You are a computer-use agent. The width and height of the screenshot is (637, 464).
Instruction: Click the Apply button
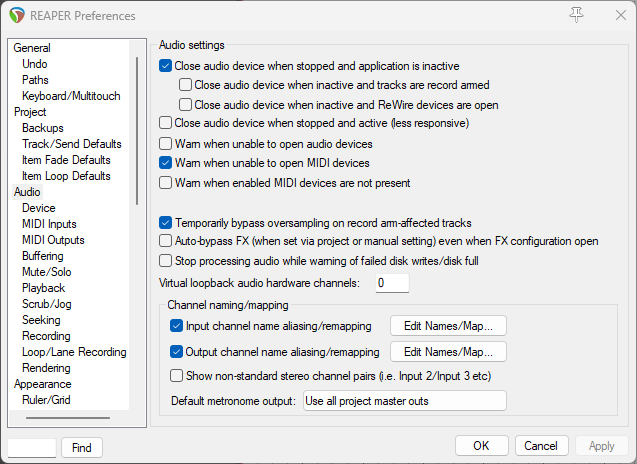coord(601,446)
